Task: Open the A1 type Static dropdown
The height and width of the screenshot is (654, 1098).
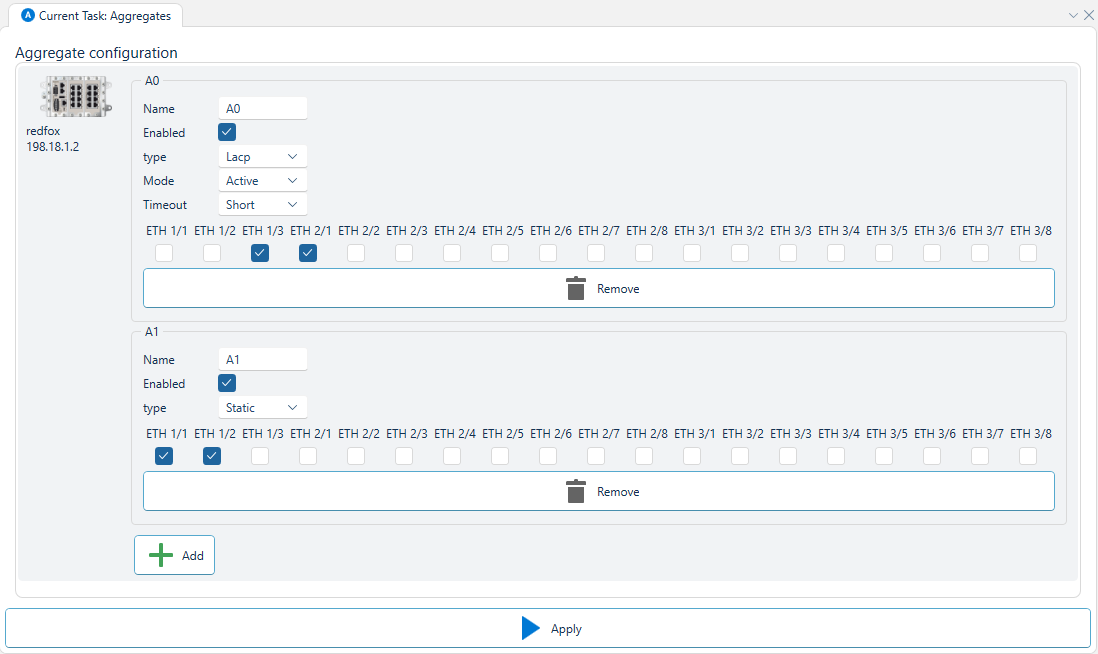Action: [x=262, y=408]
